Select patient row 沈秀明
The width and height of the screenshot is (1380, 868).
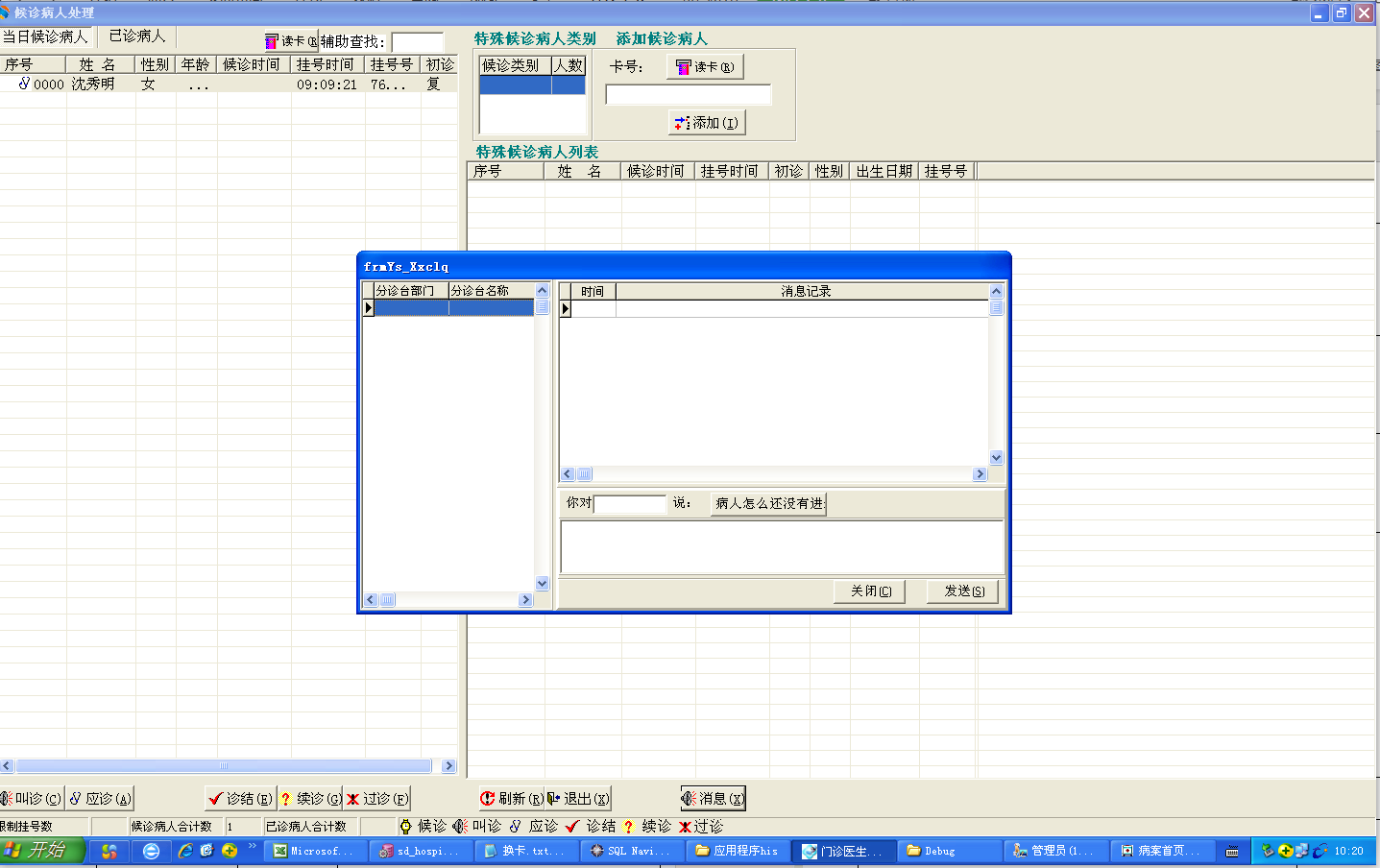coord(229,84)
